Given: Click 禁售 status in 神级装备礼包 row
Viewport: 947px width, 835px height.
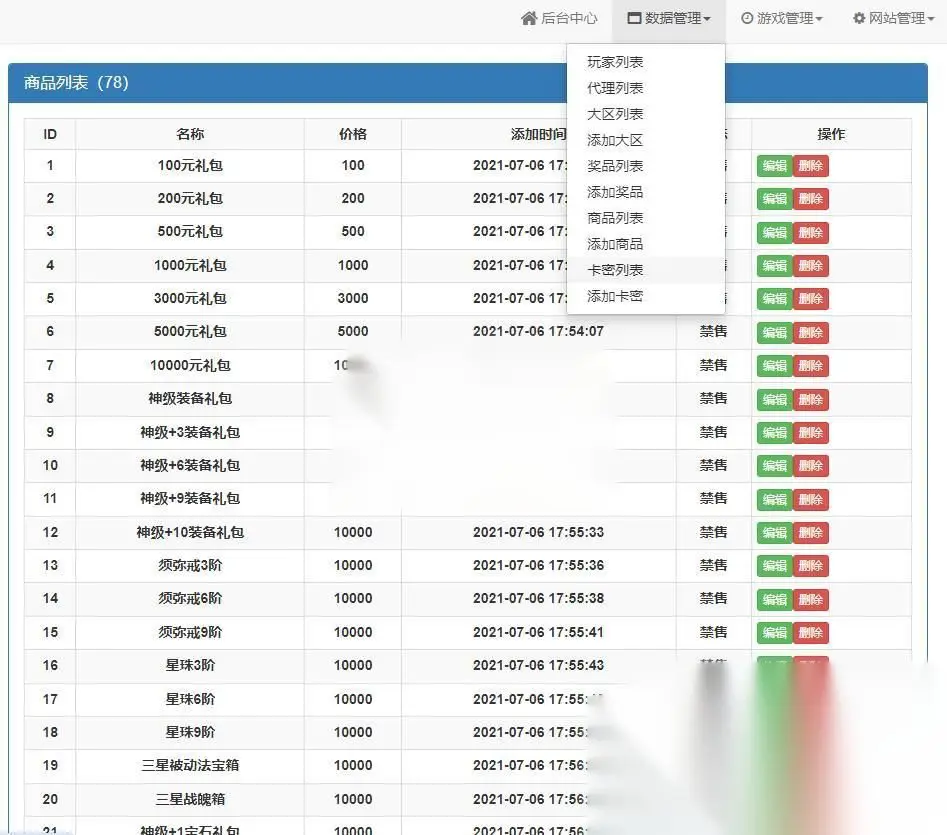Looking at the screenshot, I should tap(713, 398).
